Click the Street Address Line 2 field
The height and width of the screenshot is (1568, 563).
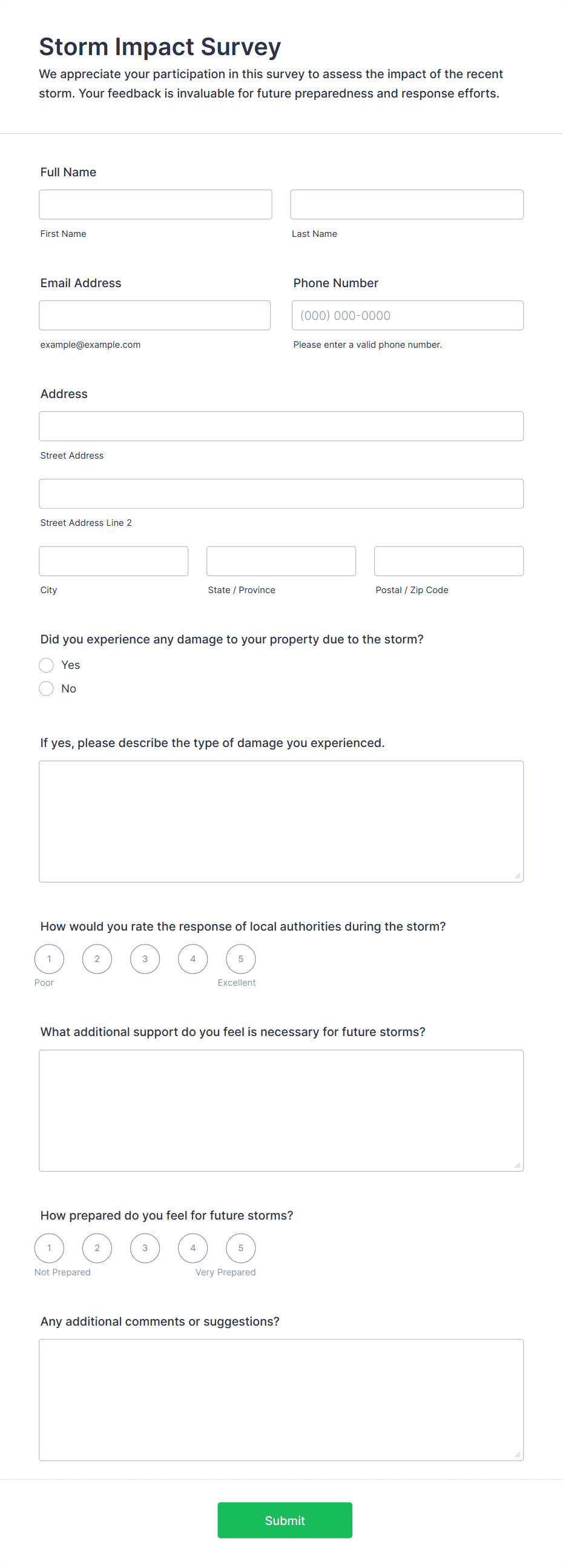coord(281,494)
